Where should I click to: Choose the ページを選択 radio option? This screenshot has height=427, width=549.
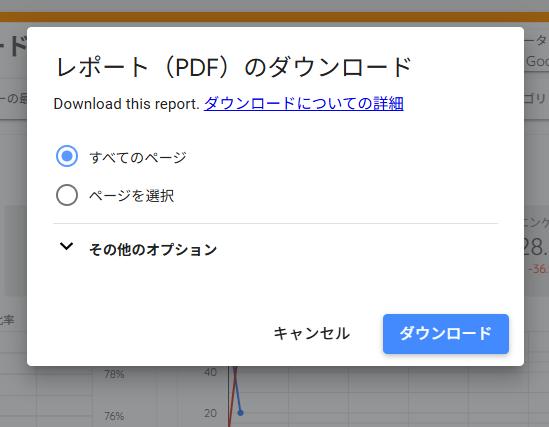(67, 195)
